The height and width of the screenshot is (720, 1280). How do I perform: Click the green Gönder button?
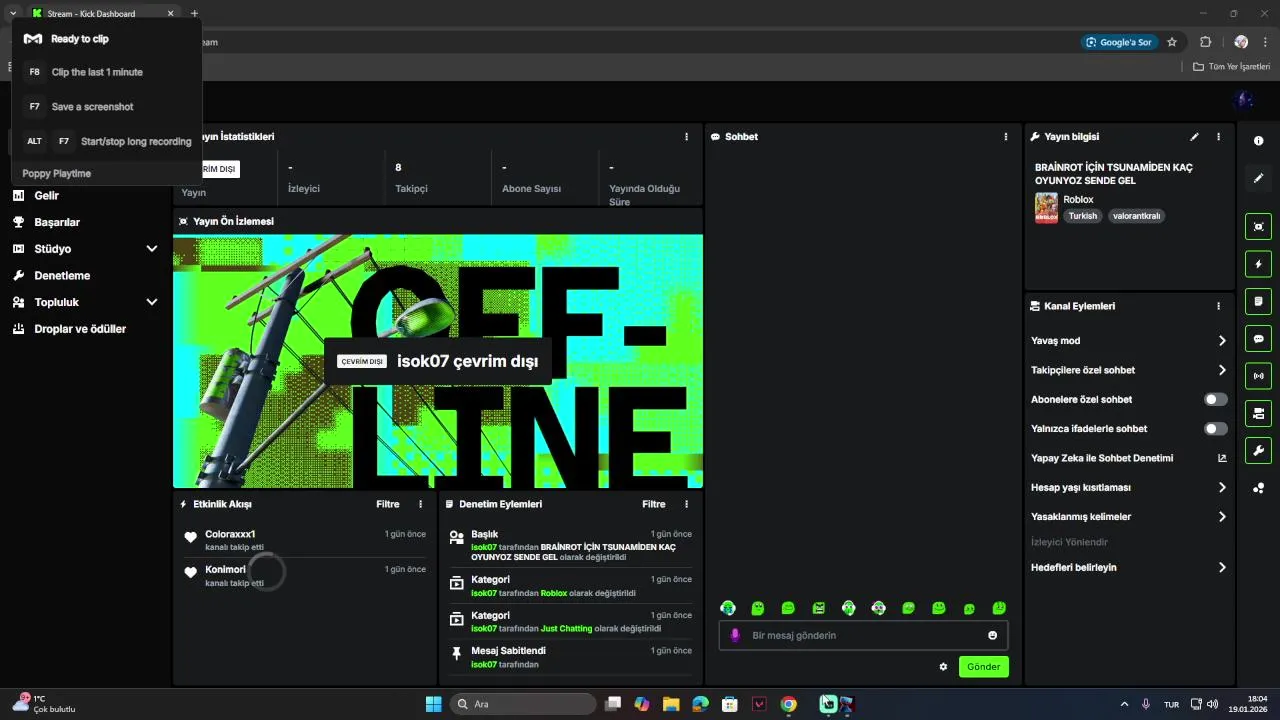pyautogui.click(x=984, y=666)
